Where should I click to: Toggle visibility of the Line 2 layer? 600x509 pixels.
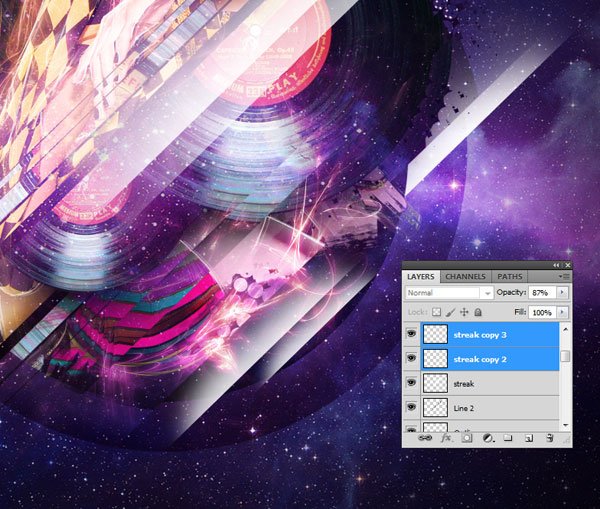[411, 408]
